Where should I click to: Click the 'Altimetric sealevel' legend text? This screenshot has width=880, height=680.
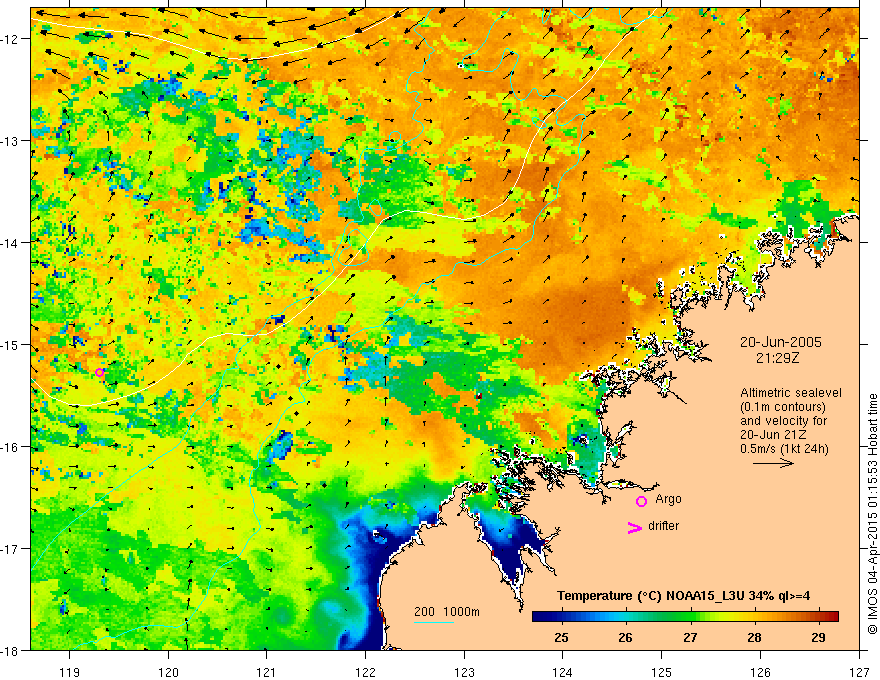791,393
